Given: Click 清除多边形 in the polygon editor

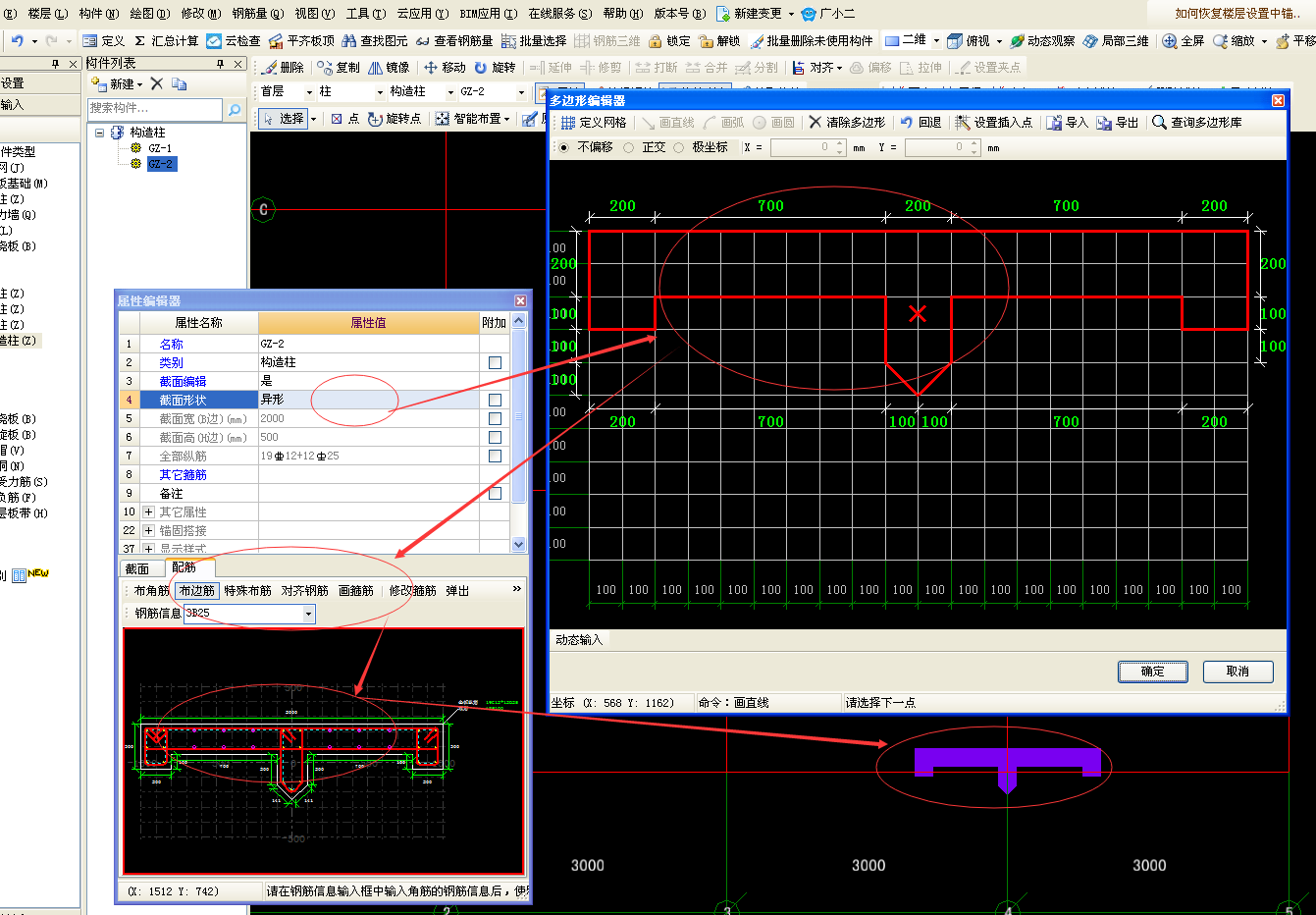Looking at the screenshot, I should 847,122.
